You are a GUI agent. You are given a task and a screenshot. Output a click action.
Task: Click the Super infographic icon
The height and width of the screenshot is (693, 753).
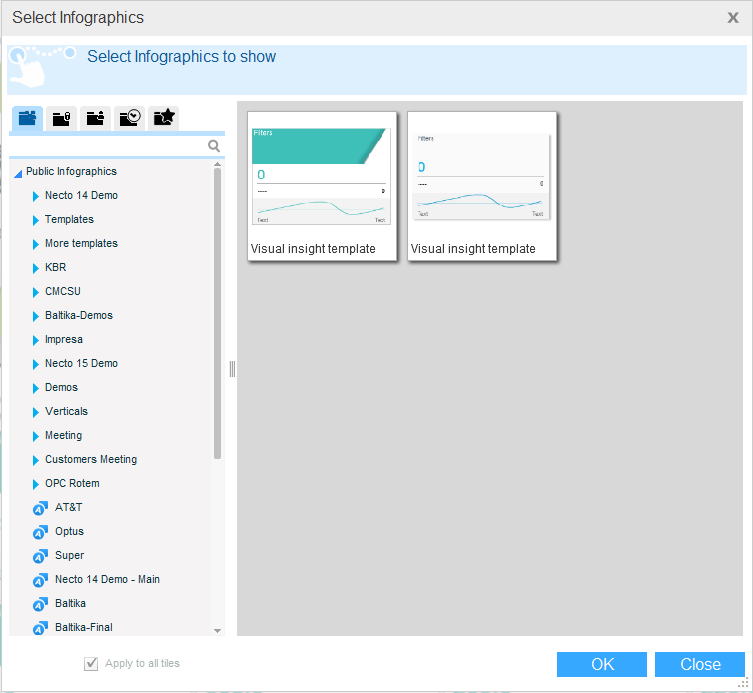pos(40,556)
